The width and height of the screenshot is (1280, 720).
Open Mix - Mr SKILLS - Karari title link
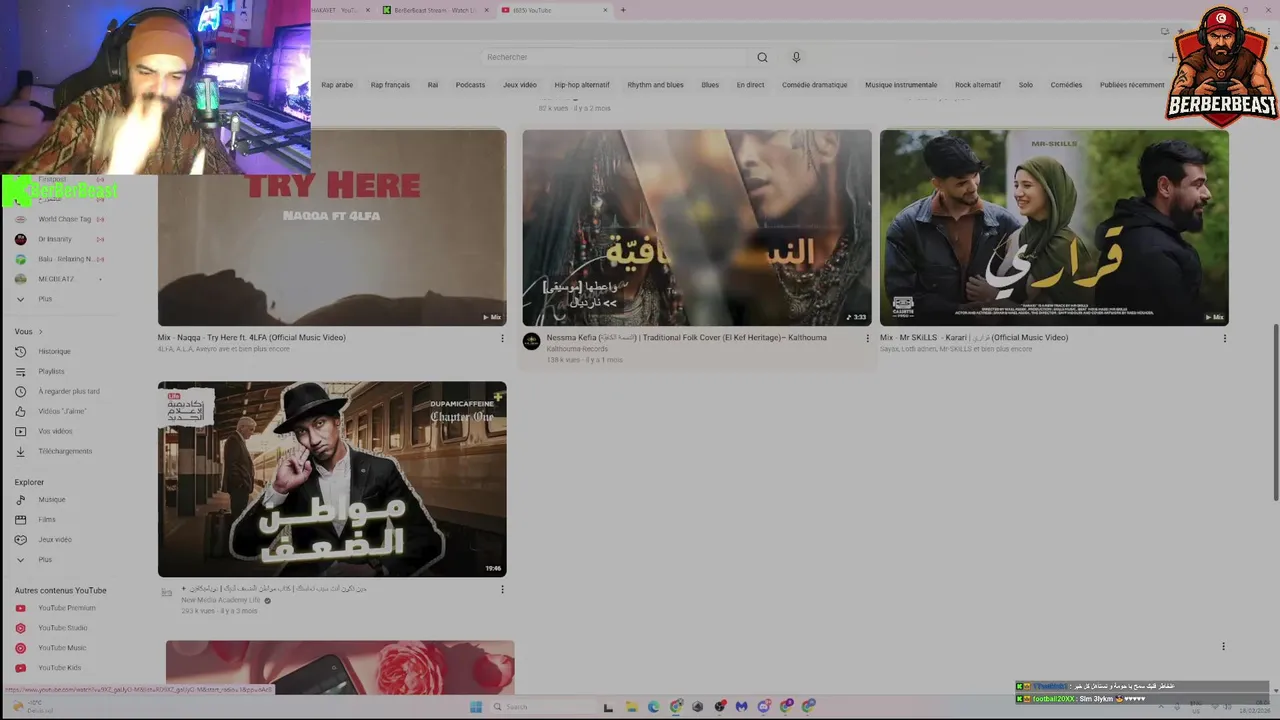(x=974, y=338)
